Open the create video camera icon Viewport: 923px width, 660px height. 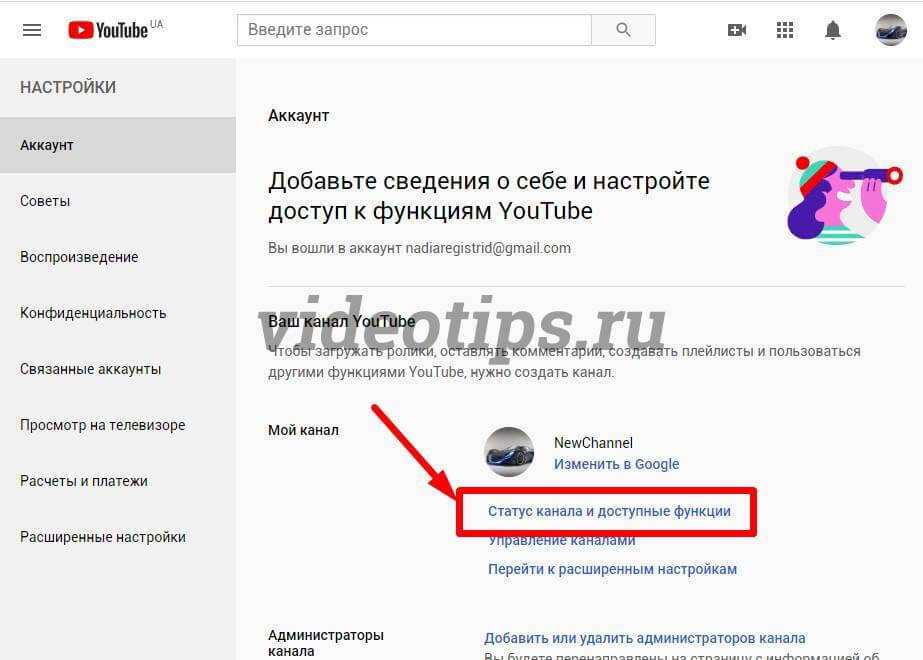coord(737,30)
